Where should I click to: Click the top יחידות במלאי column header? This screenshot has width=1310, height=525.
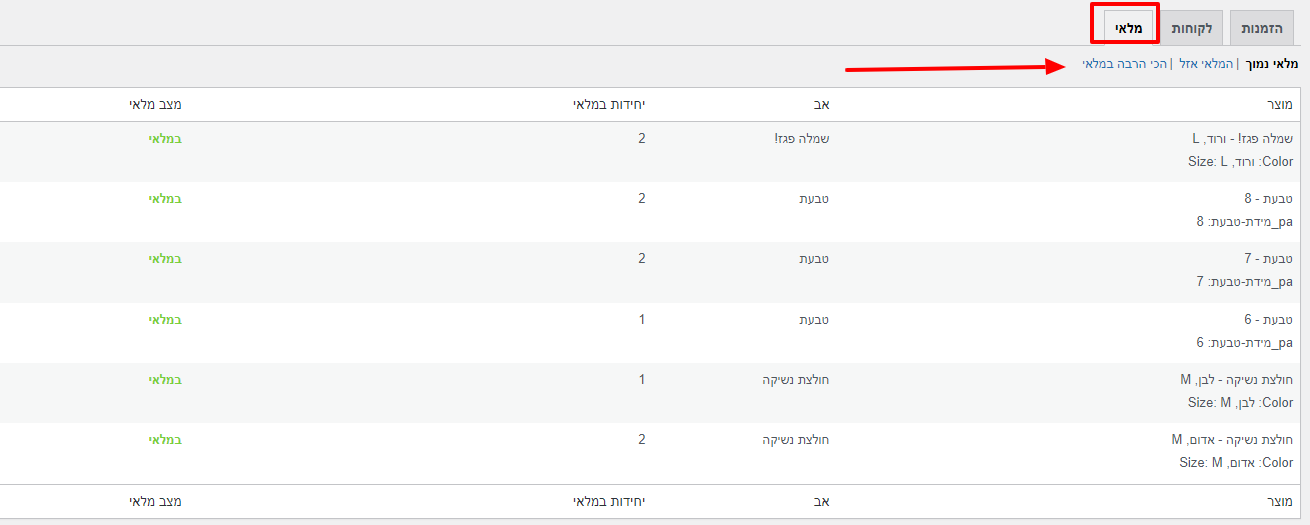pos(609,105)
